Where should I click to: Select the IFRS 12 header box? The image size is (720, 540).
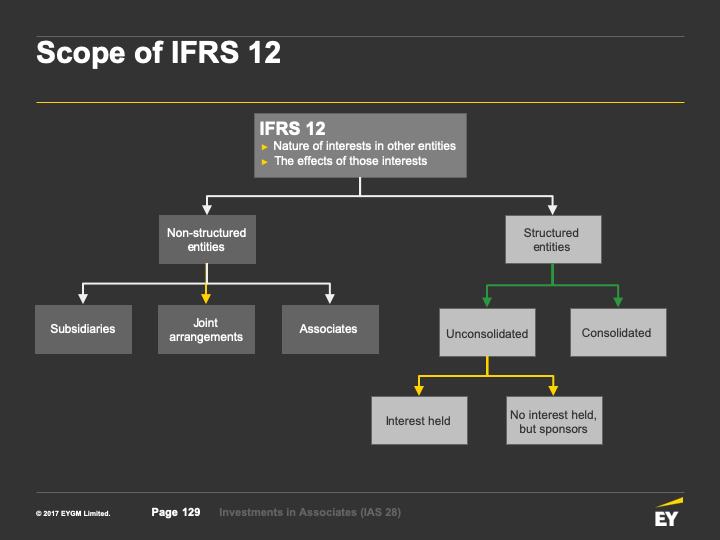(x=360, y=146)
